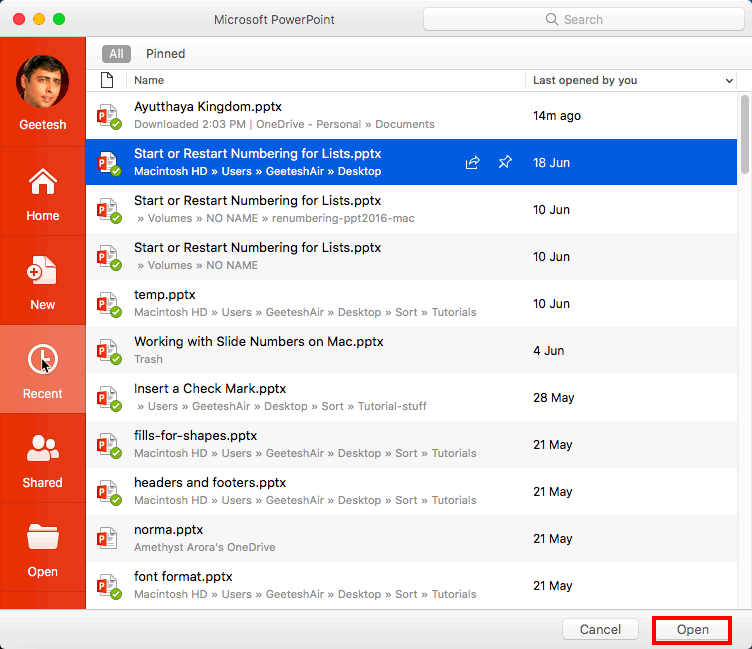Select the All tab
The height and width of the screenshot is (649, 752).
tap(117, 54)
